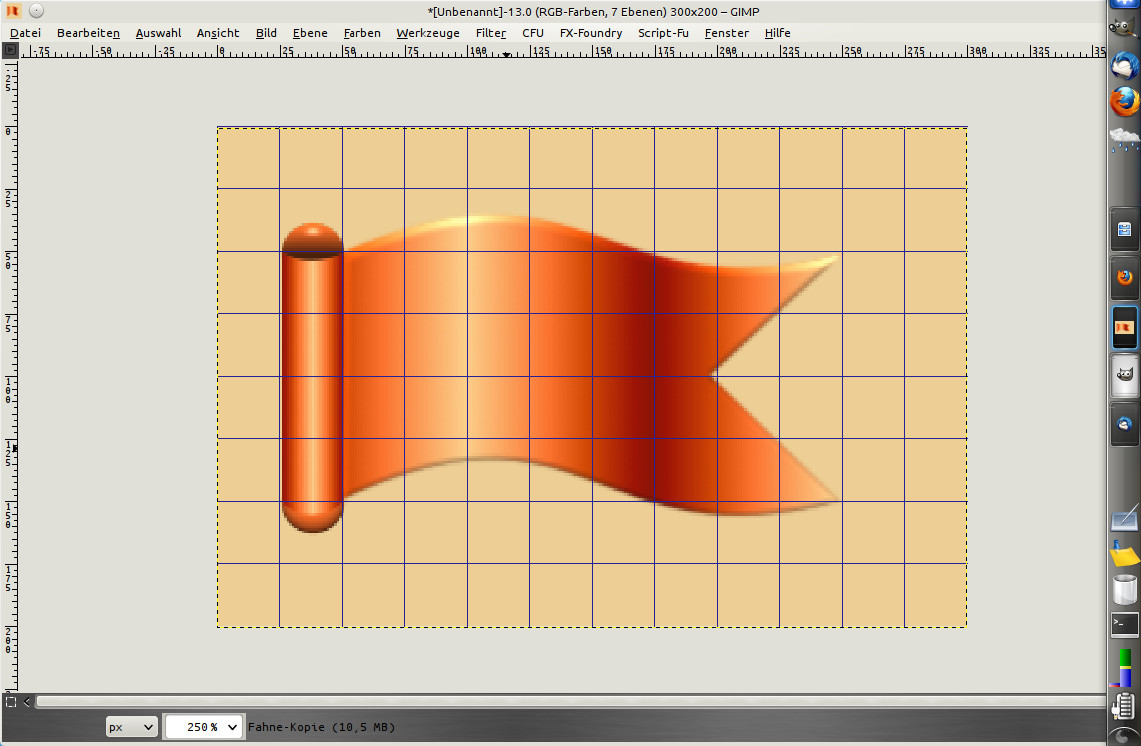Select the flag image window in dock
The height and width of the screenshot is (746, 1141).
tap(1125, 327)
